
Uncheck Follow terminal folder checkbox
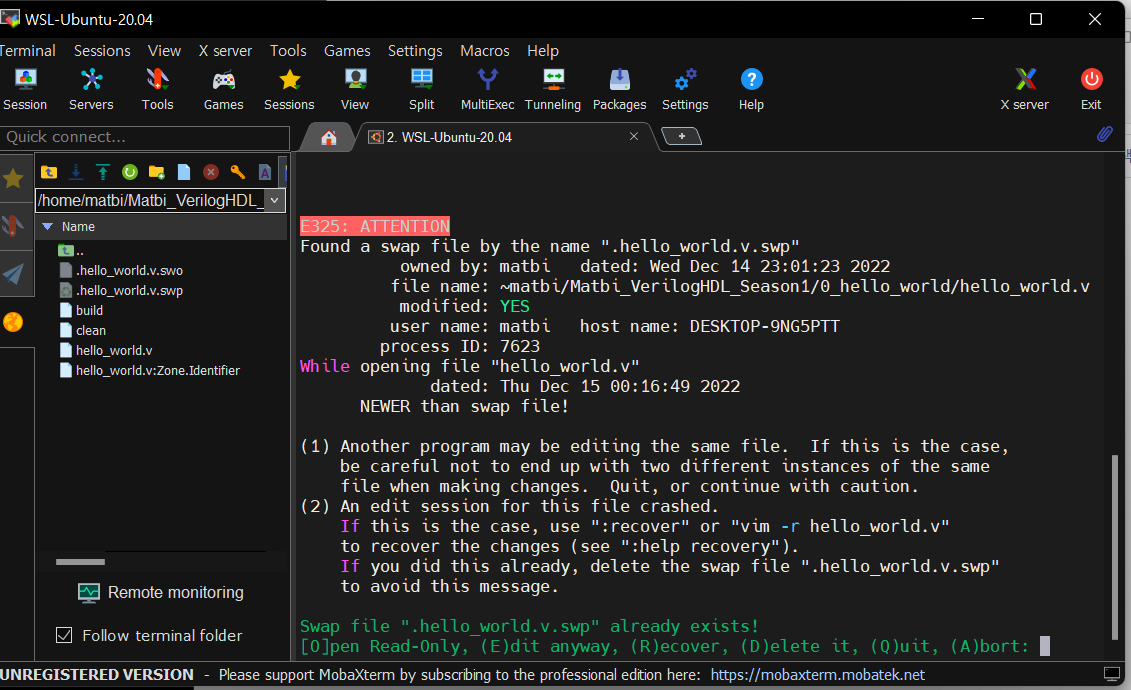[x=64, y=635]
